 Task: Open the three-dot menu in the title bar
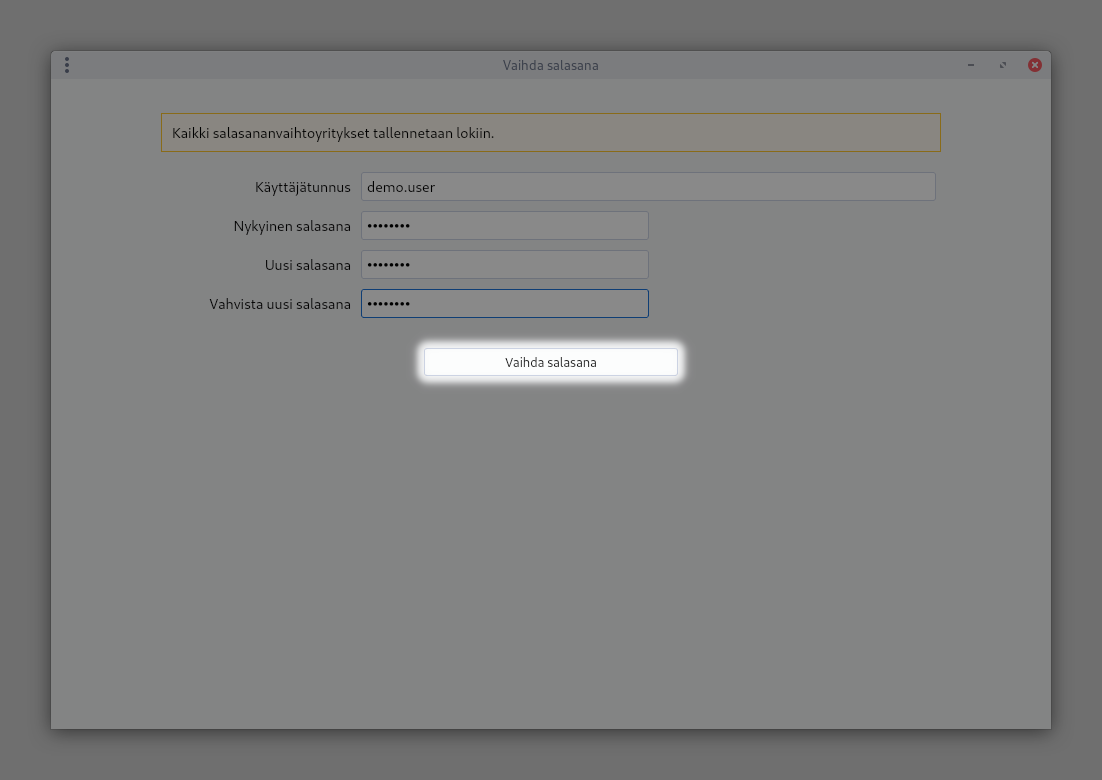67,65
